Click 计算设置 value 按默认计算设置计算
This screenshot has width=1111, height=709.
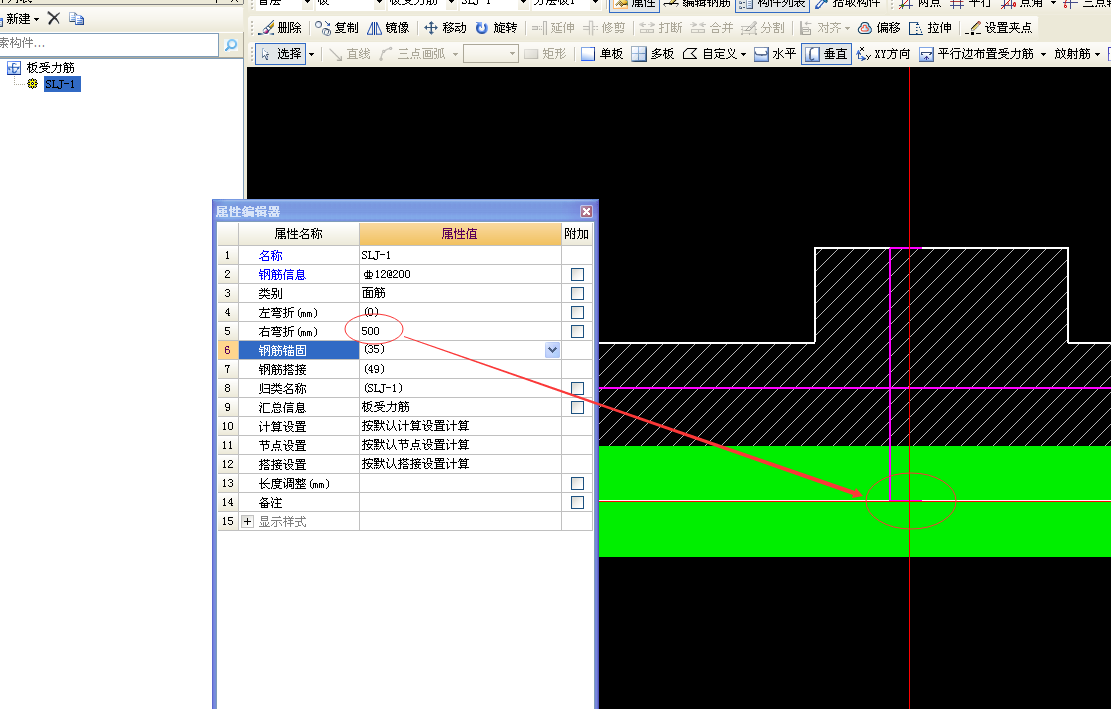coord(460,426)
